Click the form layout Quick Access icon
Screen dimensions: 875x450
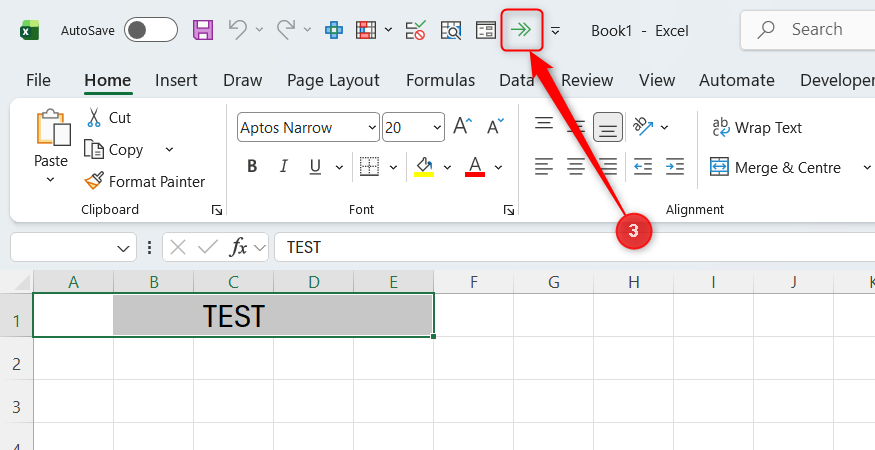[485, 30]
